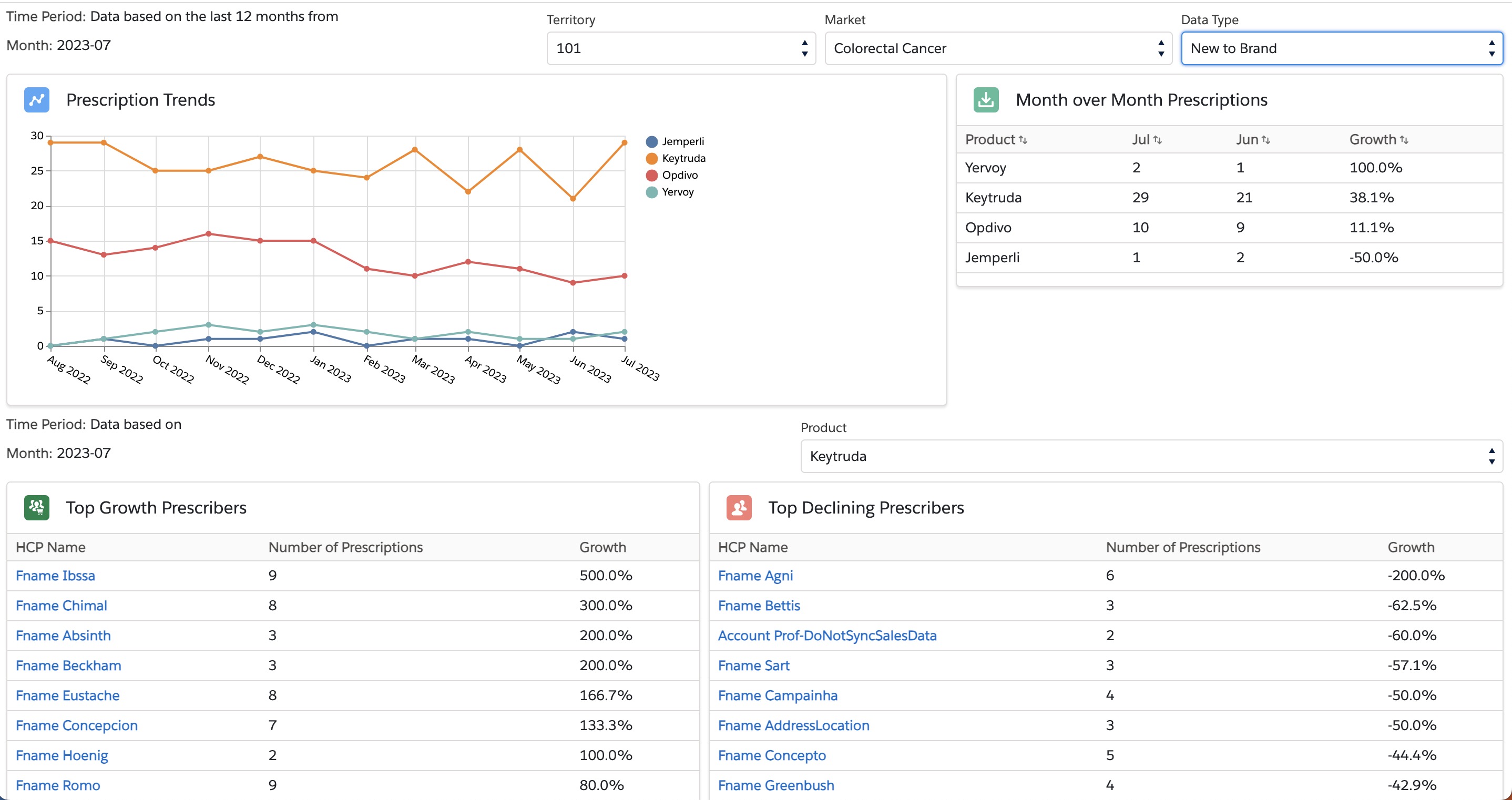The image size is (1512, 800).
Task: Click the Top Declining Prescribers panel icon
Action: tap(739, 508)
